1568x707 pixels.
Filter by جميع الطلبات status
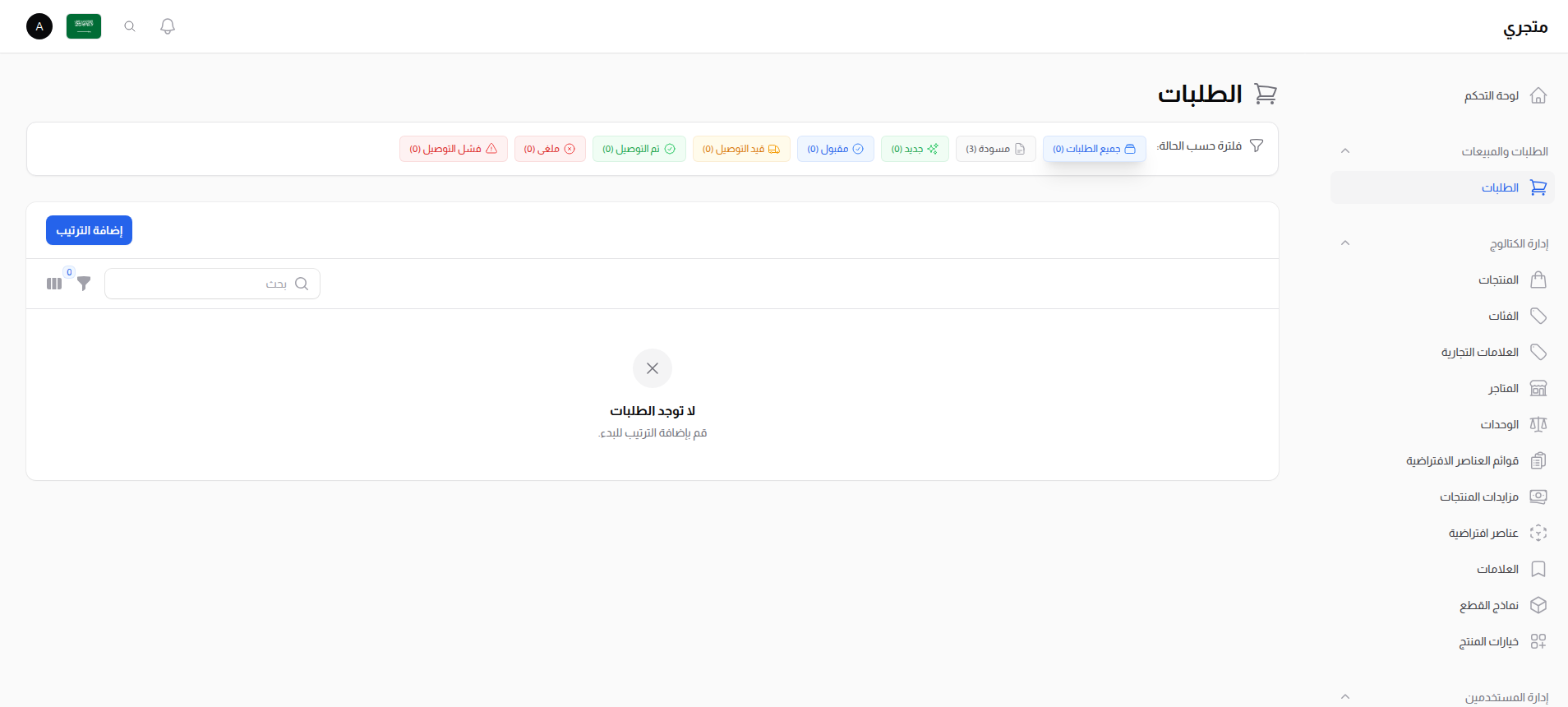[x=1094, y=149]
